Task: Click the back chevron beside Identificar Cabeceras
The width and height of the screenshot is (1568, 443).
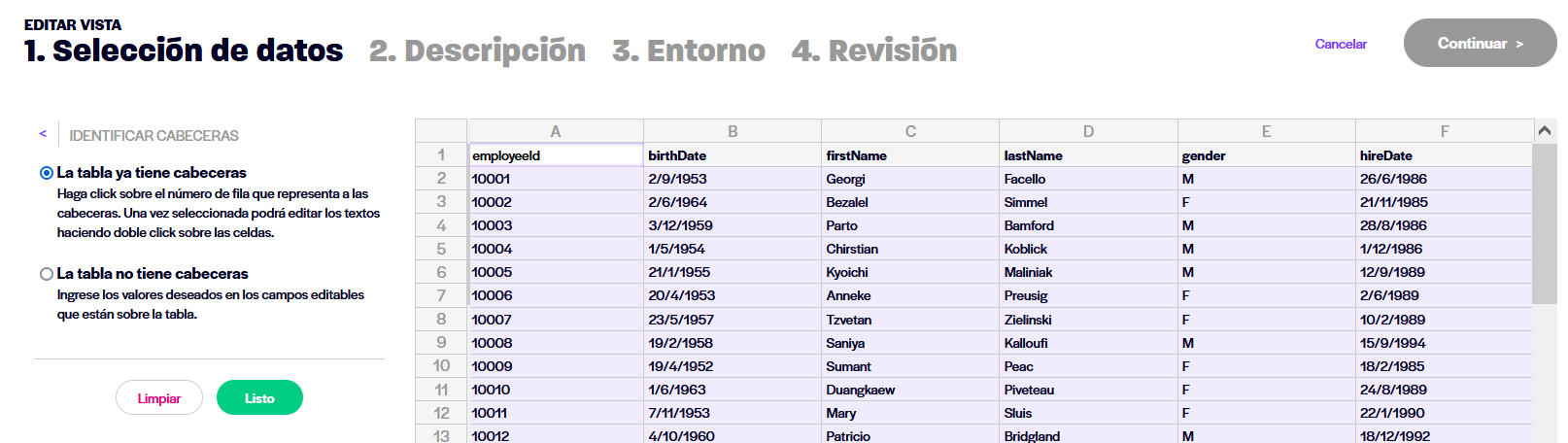Action: click(43, 134)
